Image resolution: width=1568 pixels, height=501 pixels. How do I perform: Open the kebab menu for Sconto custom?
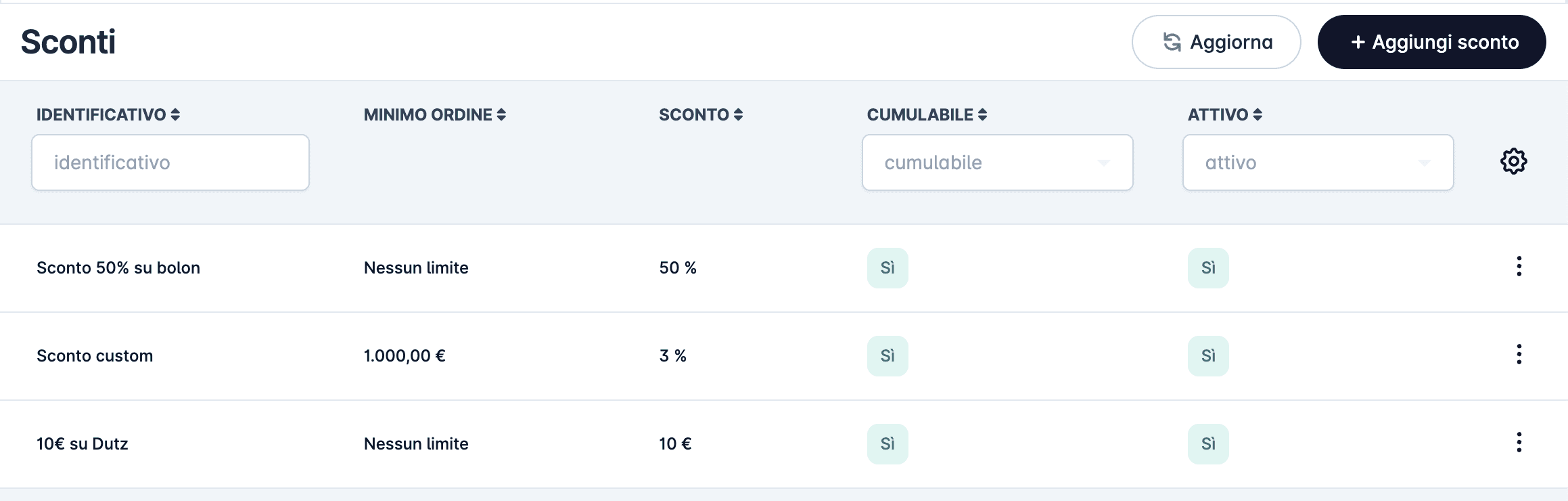click(1519, 355)
